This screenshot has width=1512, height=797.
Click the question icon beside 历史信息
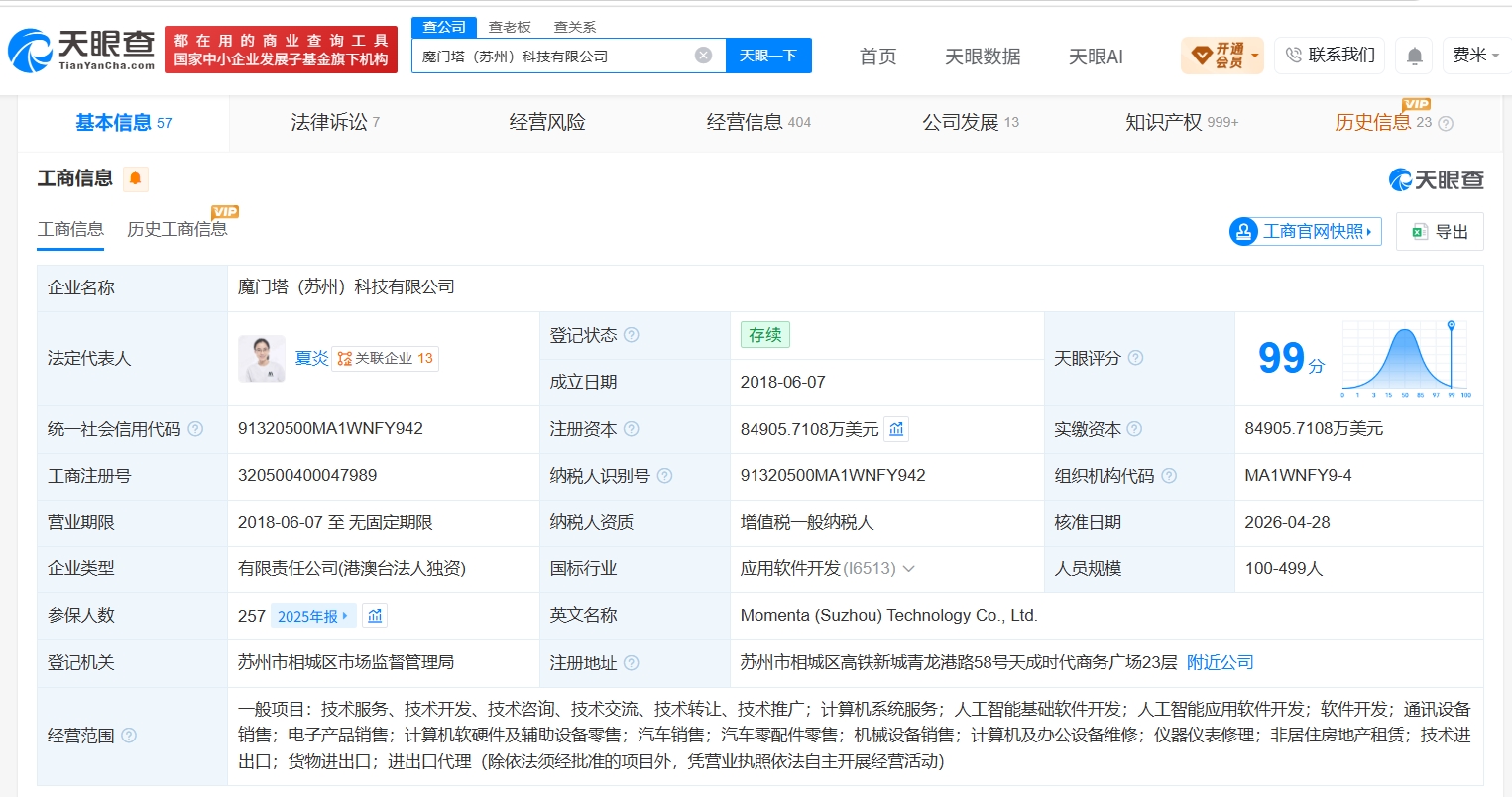pyautogui.click(x=1446, y=124)
